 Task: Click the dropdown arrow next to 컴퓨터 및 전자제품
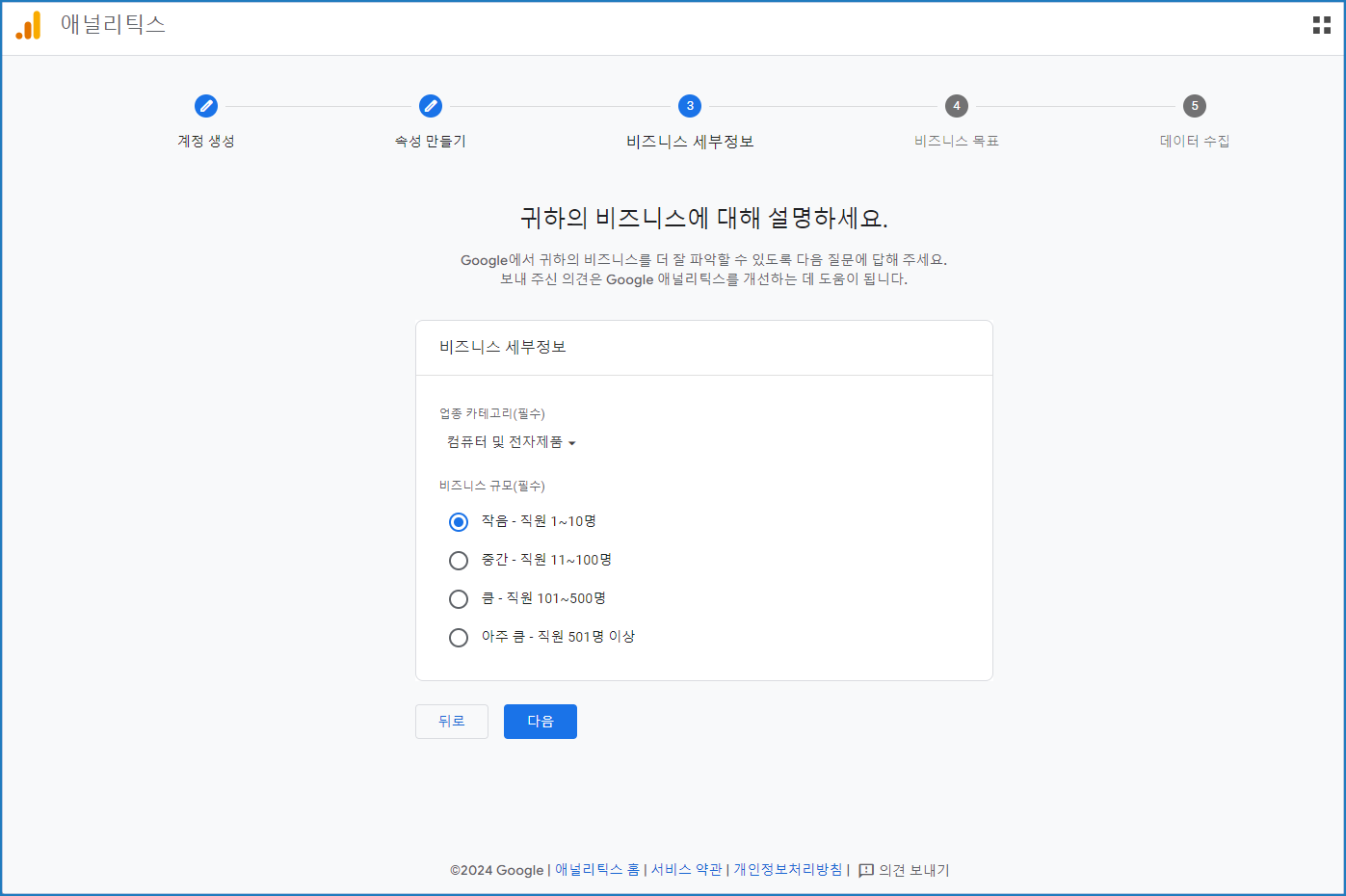click(x=572, y=443)
